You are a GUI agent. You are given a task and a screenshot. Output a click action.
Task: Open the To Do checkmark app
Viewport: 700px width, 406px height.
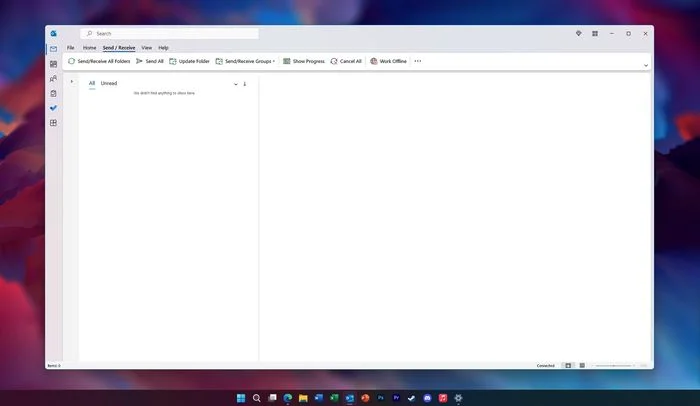click(x=53, y=108)
